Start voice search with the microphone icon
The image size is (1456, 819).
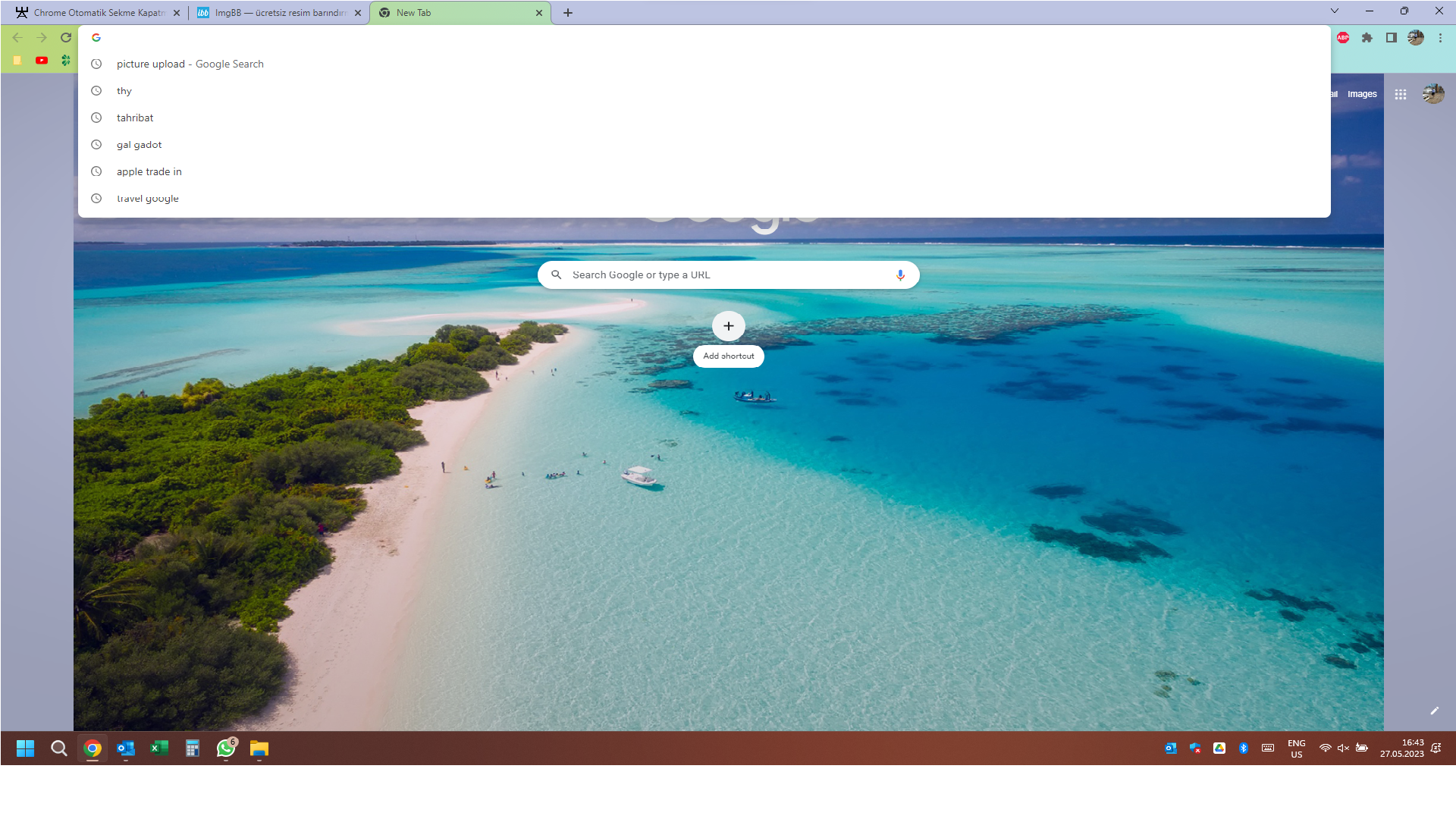[x=900, y=275]
